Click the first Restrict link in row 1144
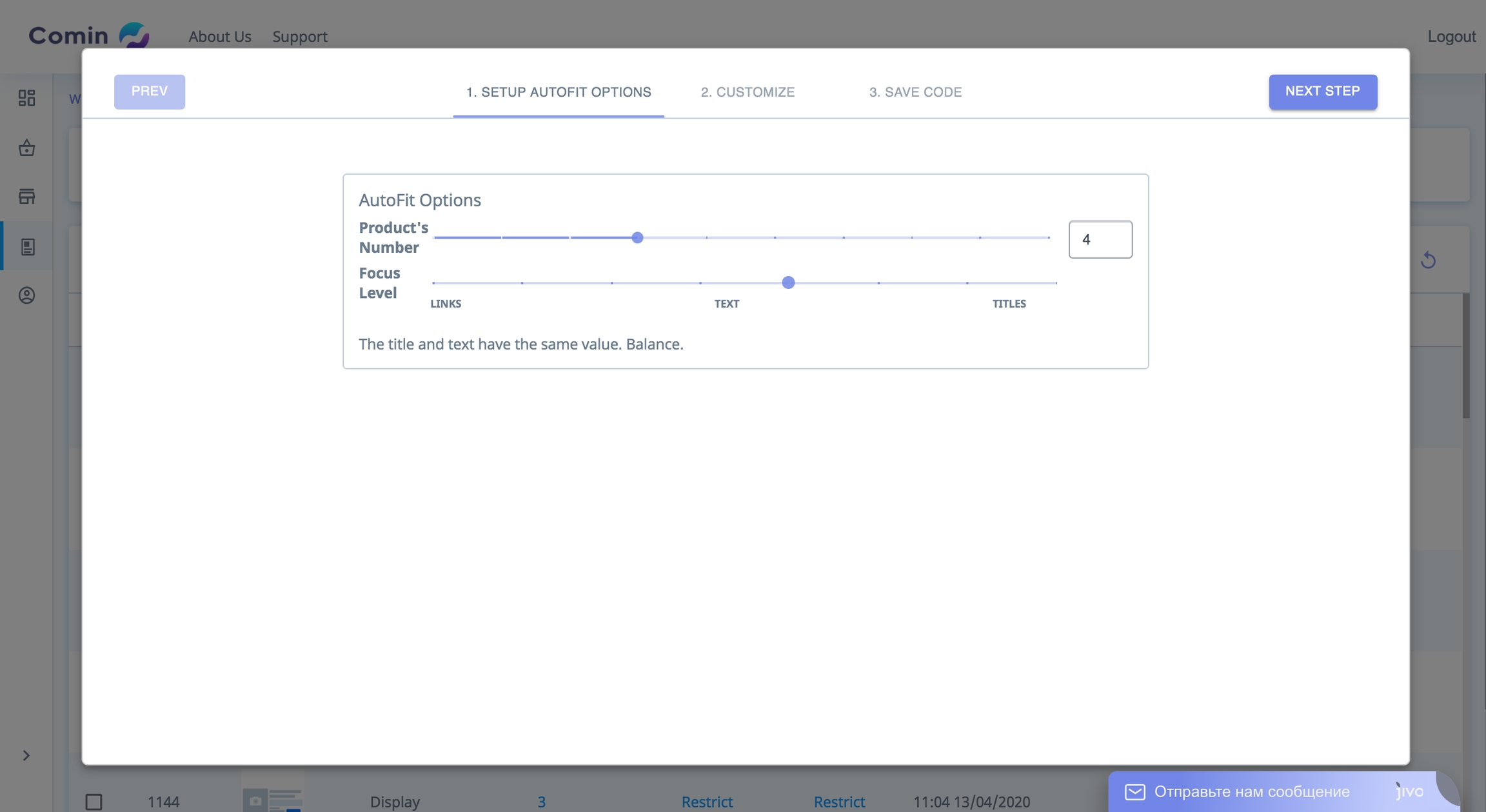This screenshot has width=1486, height=812. point(707,802)
